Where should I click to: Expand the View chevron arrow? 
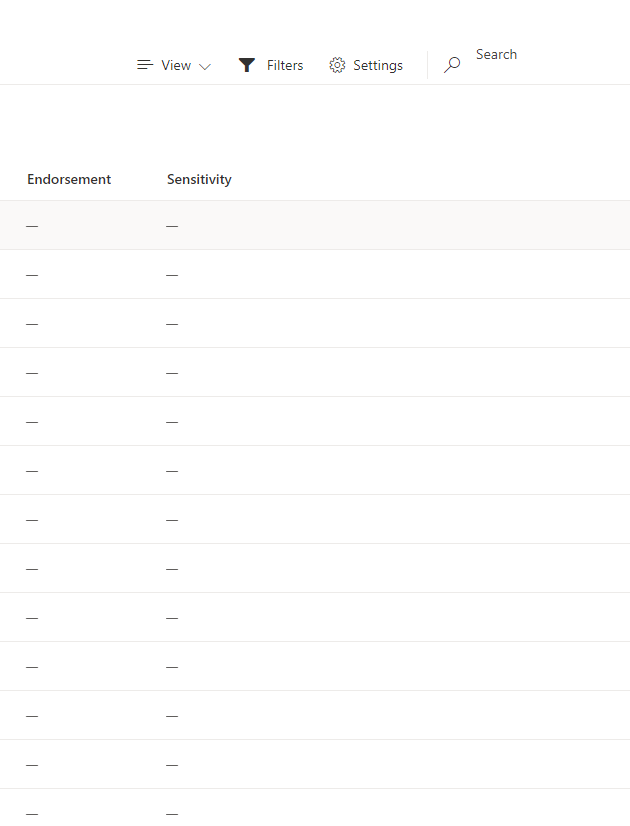coord(205,66)
